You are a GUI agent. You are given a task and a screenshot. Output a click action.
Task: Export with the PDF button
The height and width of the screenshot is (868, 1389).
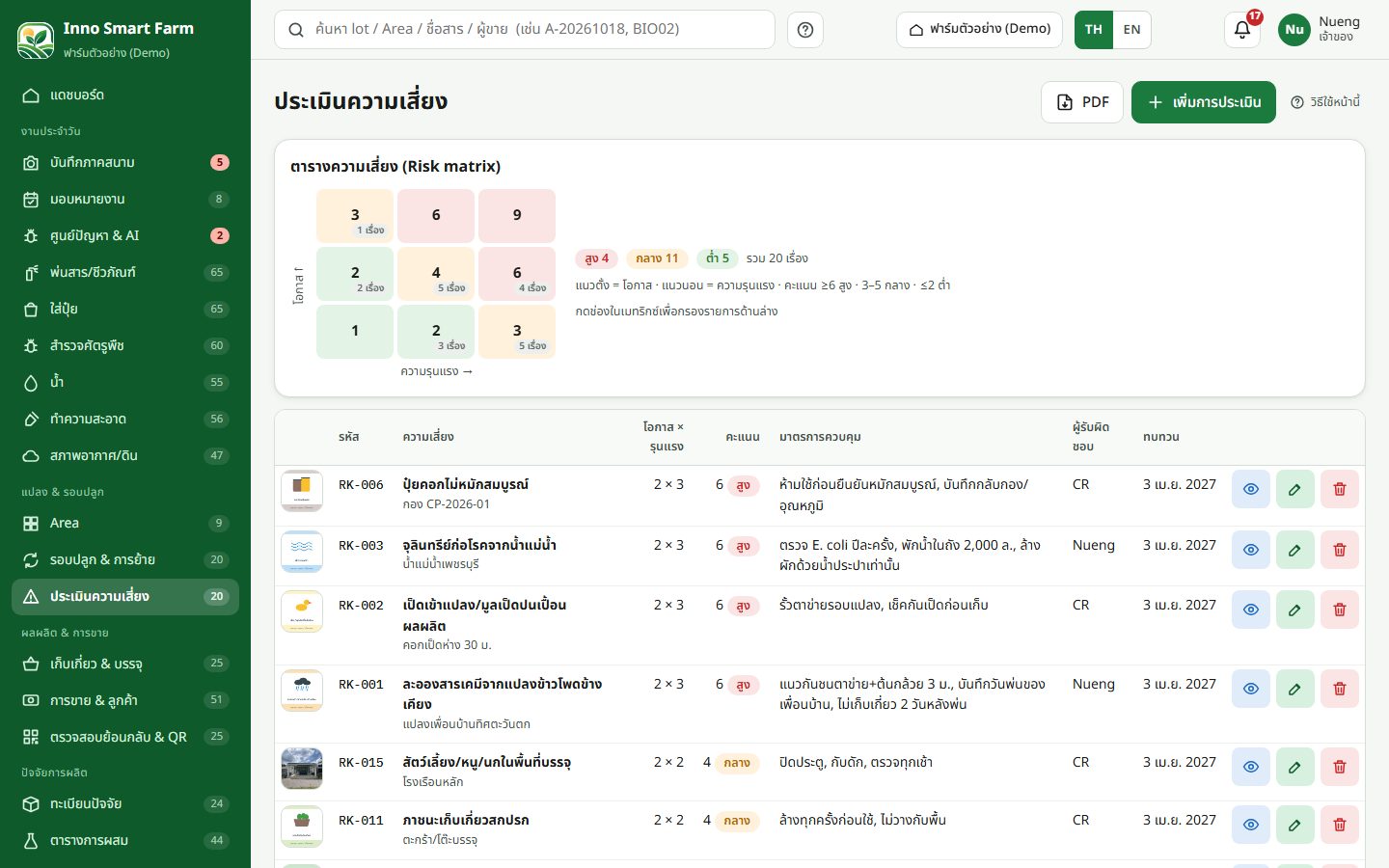[x=1082, y=102]
